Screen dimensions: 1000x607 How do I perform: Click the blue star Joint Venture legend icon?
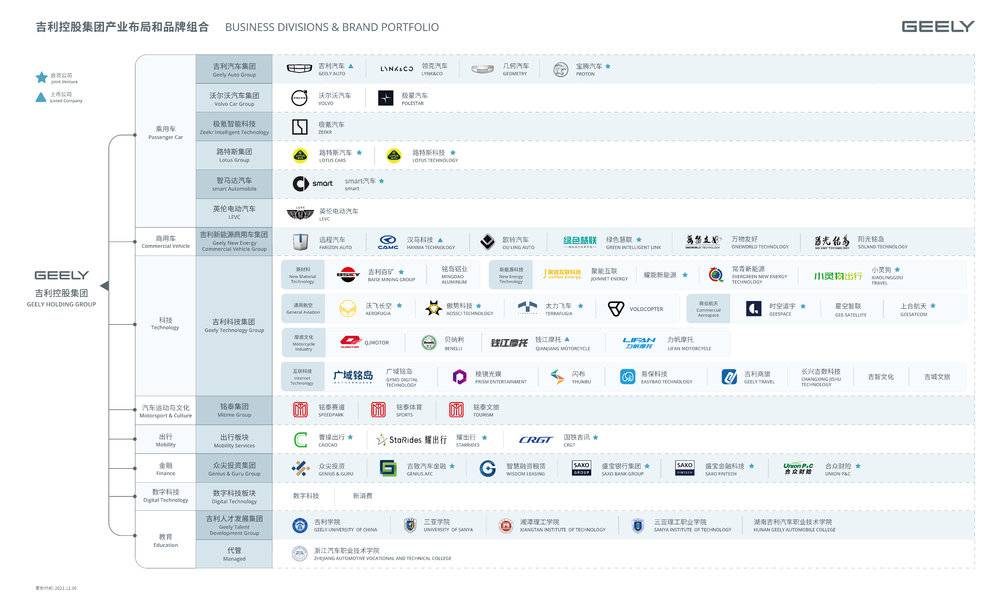click(x=41, y=78)
